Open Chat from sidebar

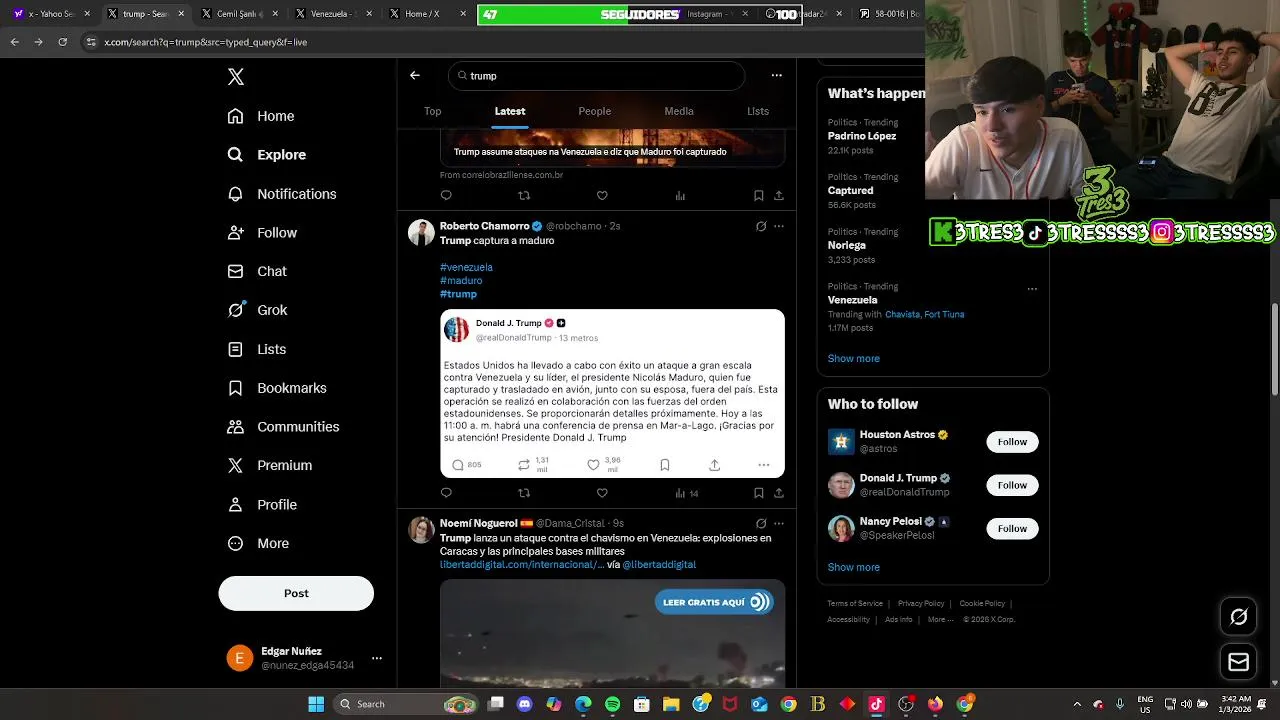(257, 271)
